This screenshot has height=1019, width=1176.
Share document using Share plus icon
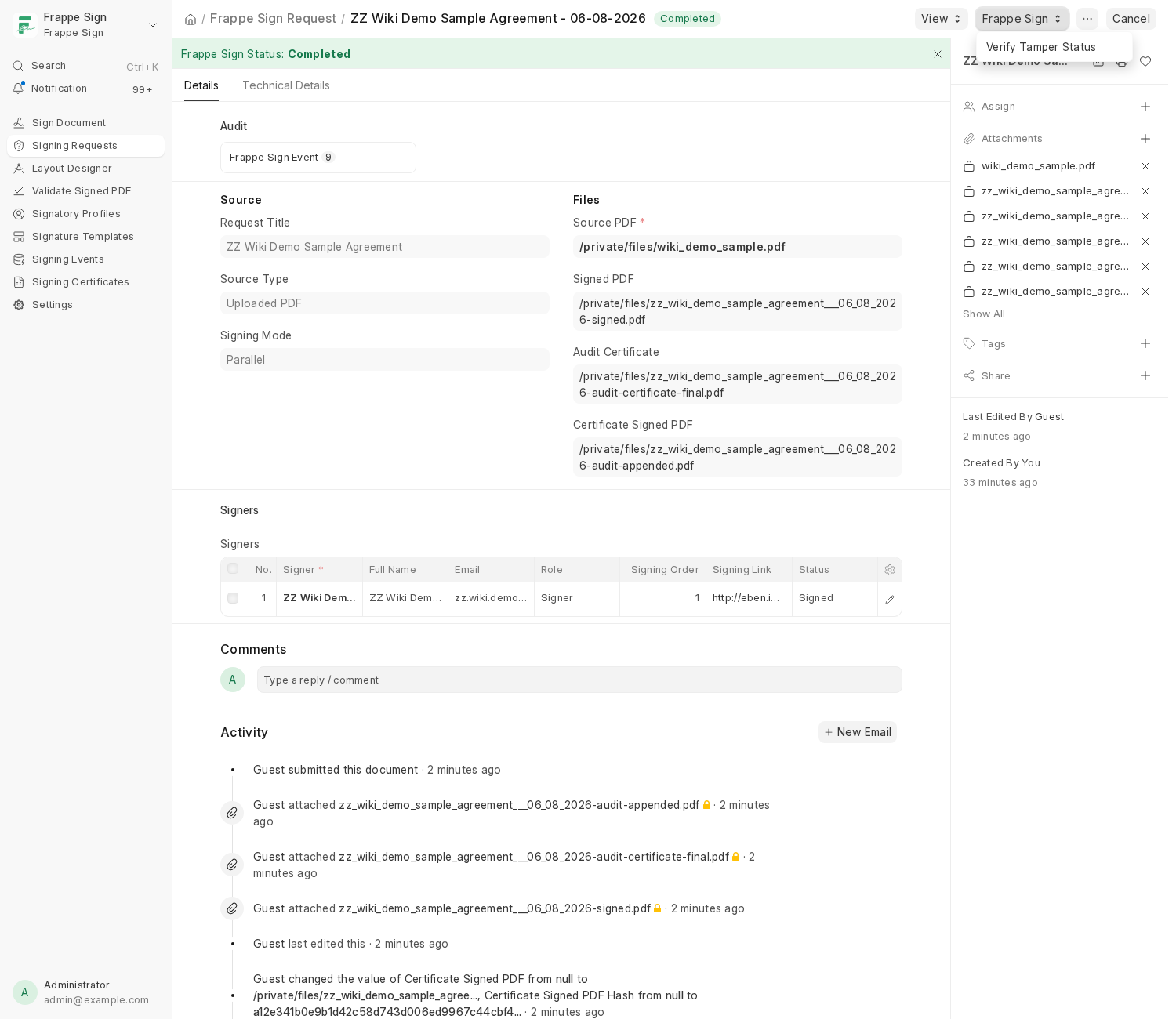coord(1145,376)
